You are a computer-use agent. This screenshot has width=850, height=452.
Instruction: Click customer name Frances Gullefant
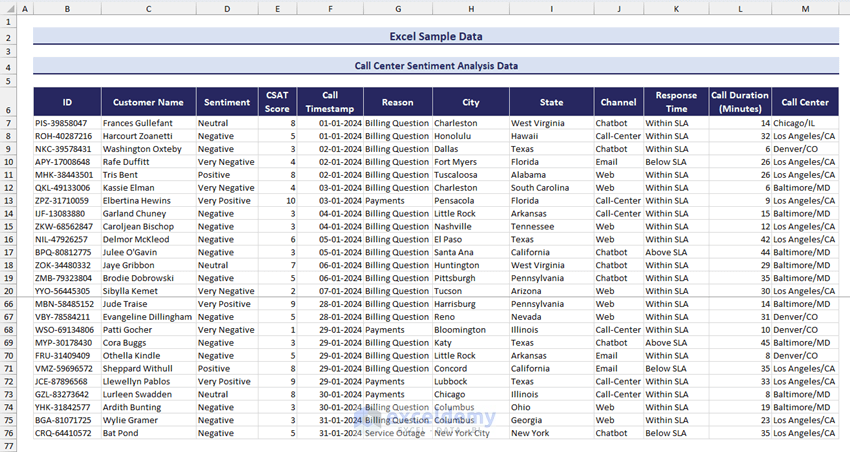coord(149,123)
